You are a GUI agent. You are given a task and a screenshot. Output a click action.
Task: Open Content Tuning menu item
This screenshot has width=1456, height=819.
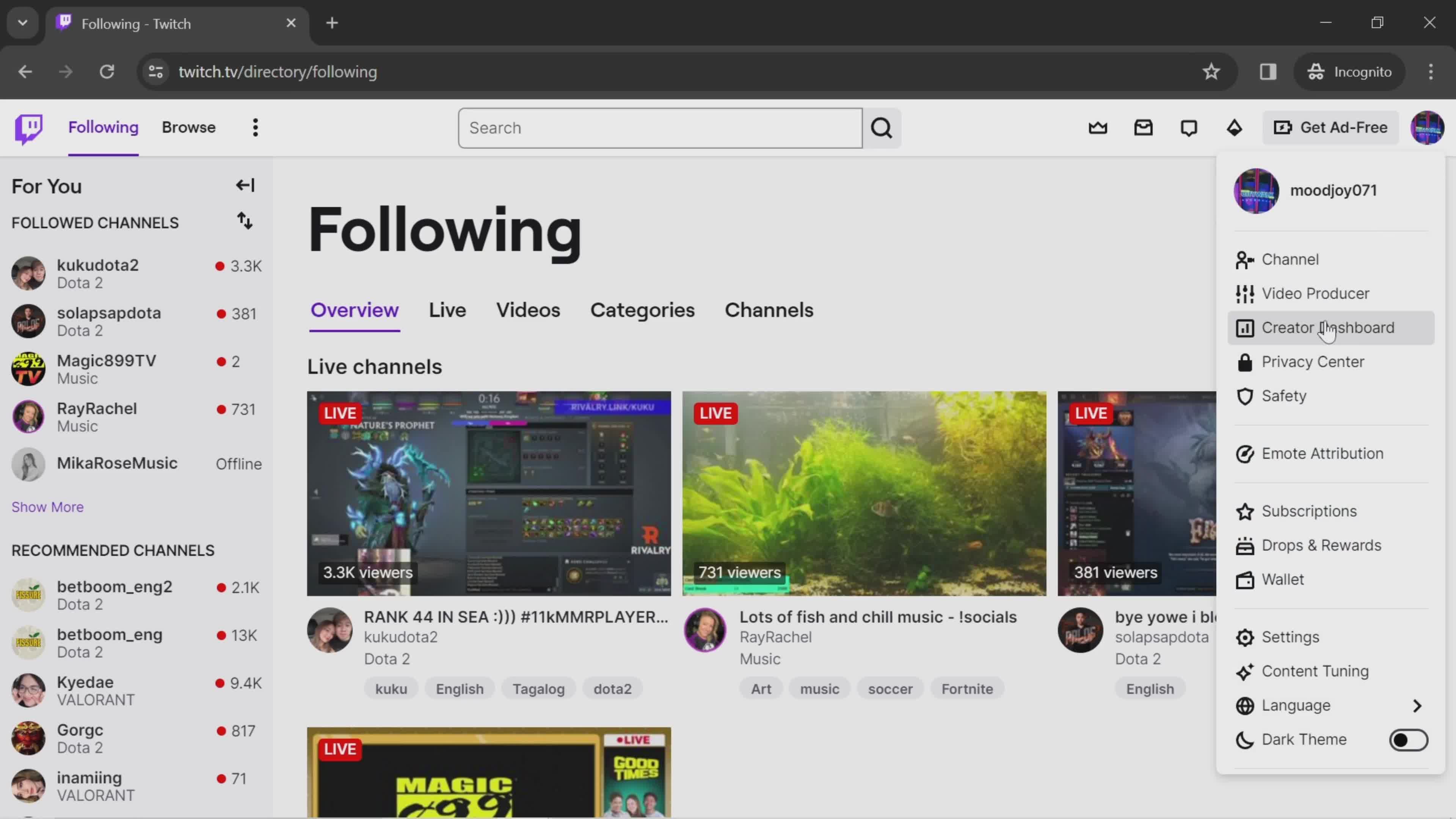click(x=1330, y=672)
